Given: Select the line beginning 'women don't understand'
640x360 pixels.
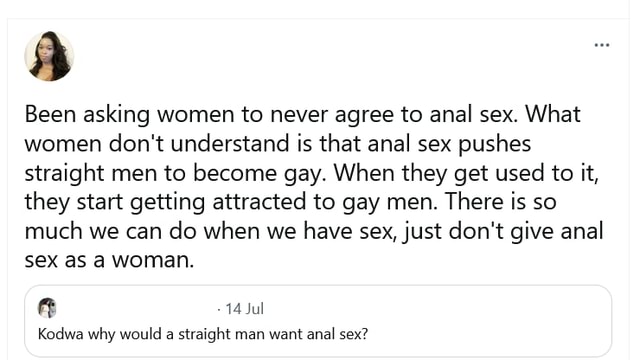Looking at the screenshot, I should [x=278, y=144].
